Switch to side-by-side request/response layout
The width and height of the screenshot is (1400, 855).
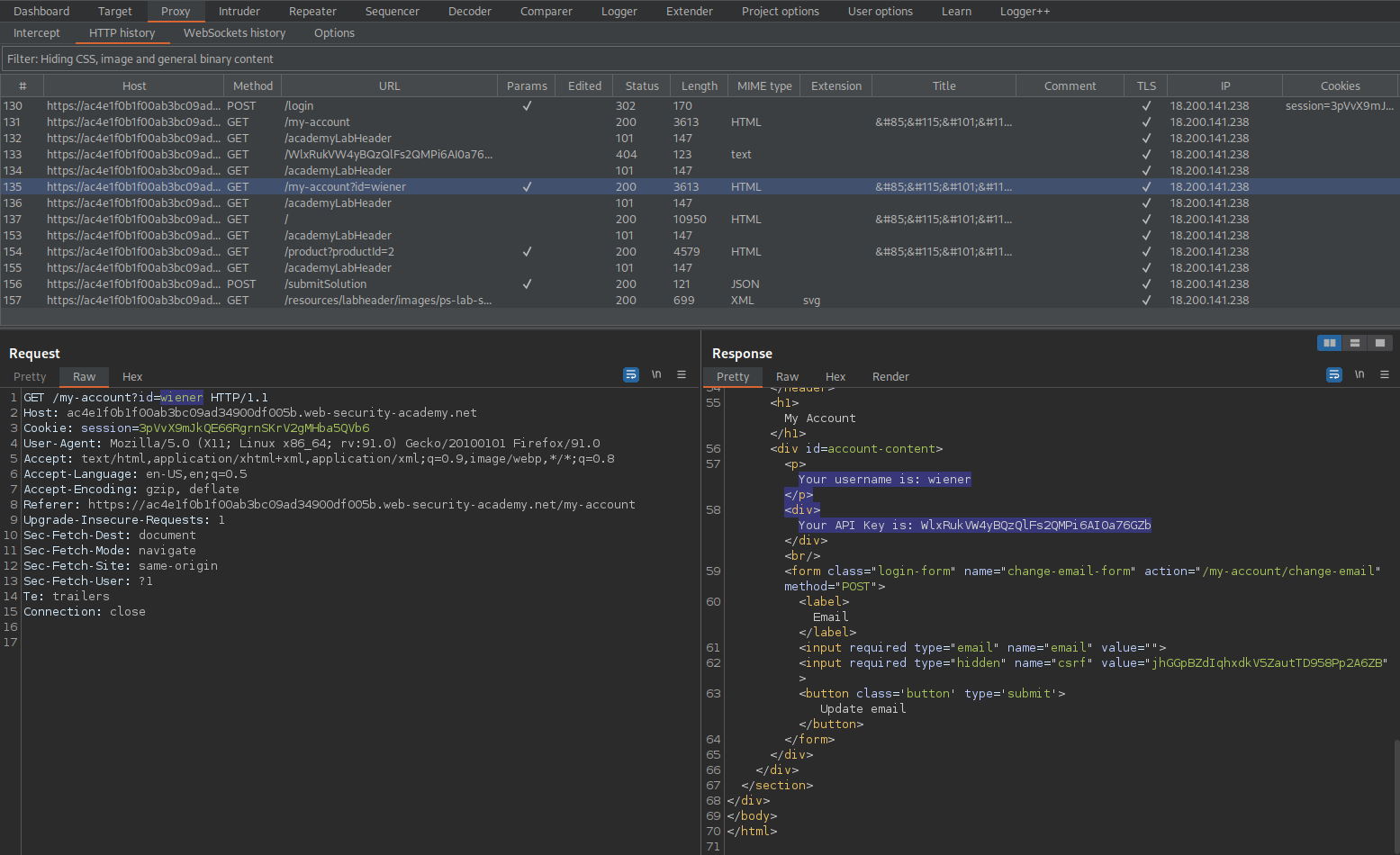click(1329, 343)
